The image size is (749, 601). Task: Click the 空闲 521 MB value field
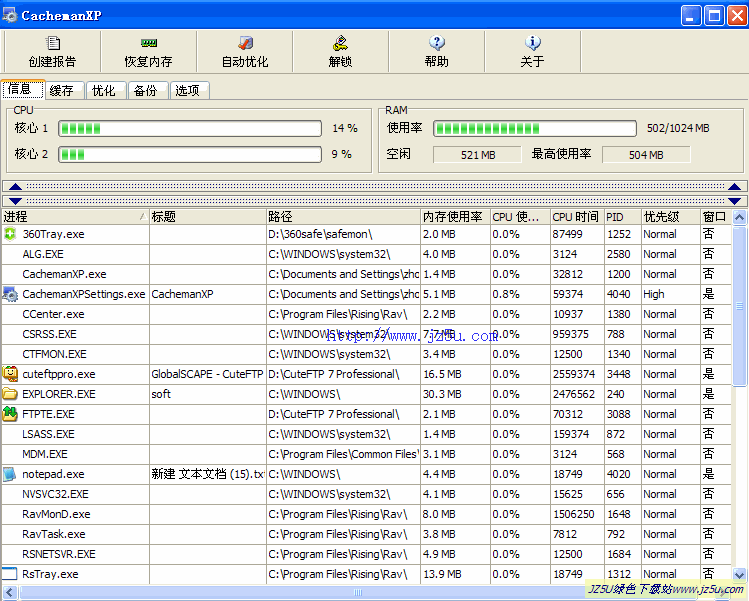click(x=477, y=155)
